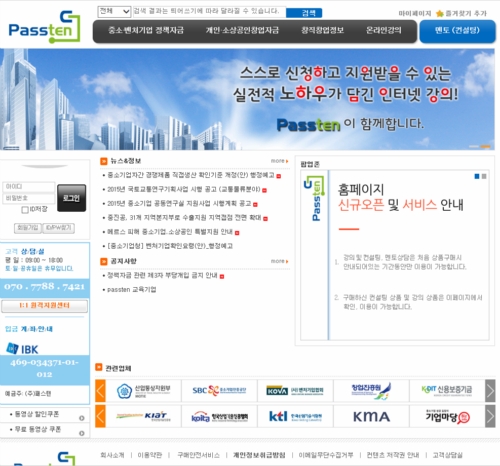Open 2015년 국토교통연구기획사업 시행 공고 item
The width and height of the screenshot is (500, 466).
(184, 189)
